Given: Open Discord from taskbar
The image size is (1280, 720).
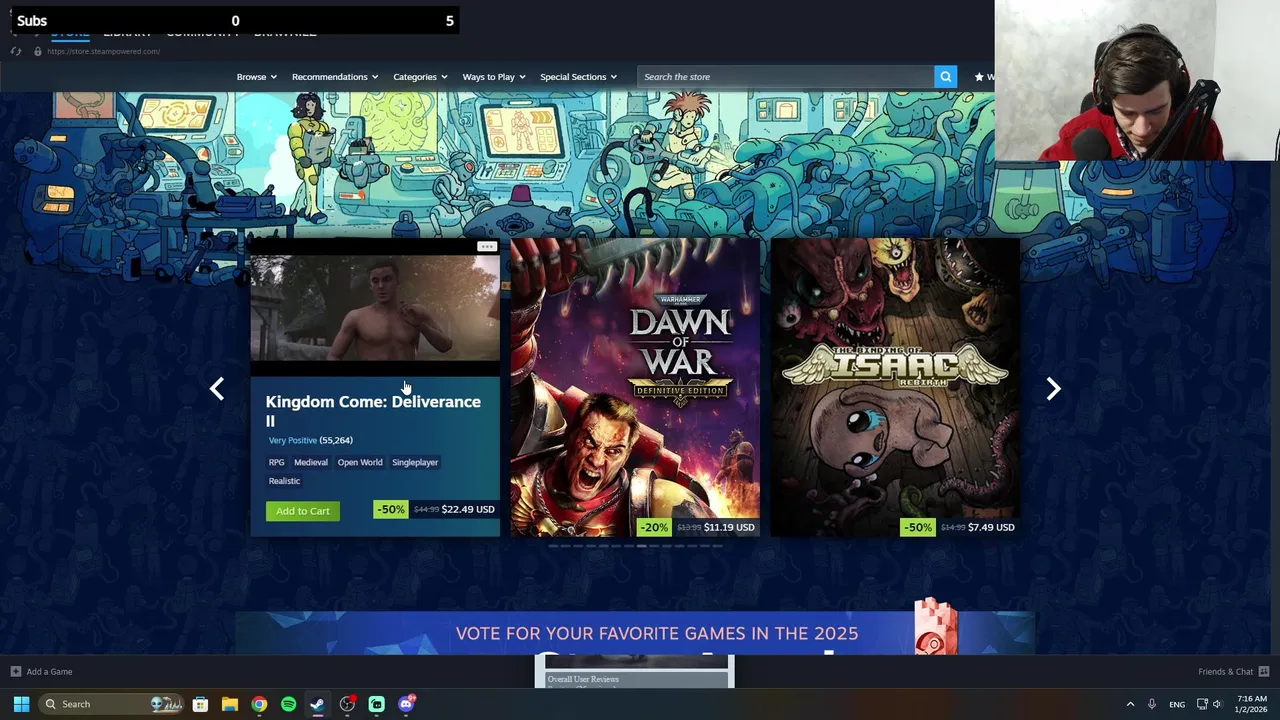Looking at the screenshot, I should 406,704.
